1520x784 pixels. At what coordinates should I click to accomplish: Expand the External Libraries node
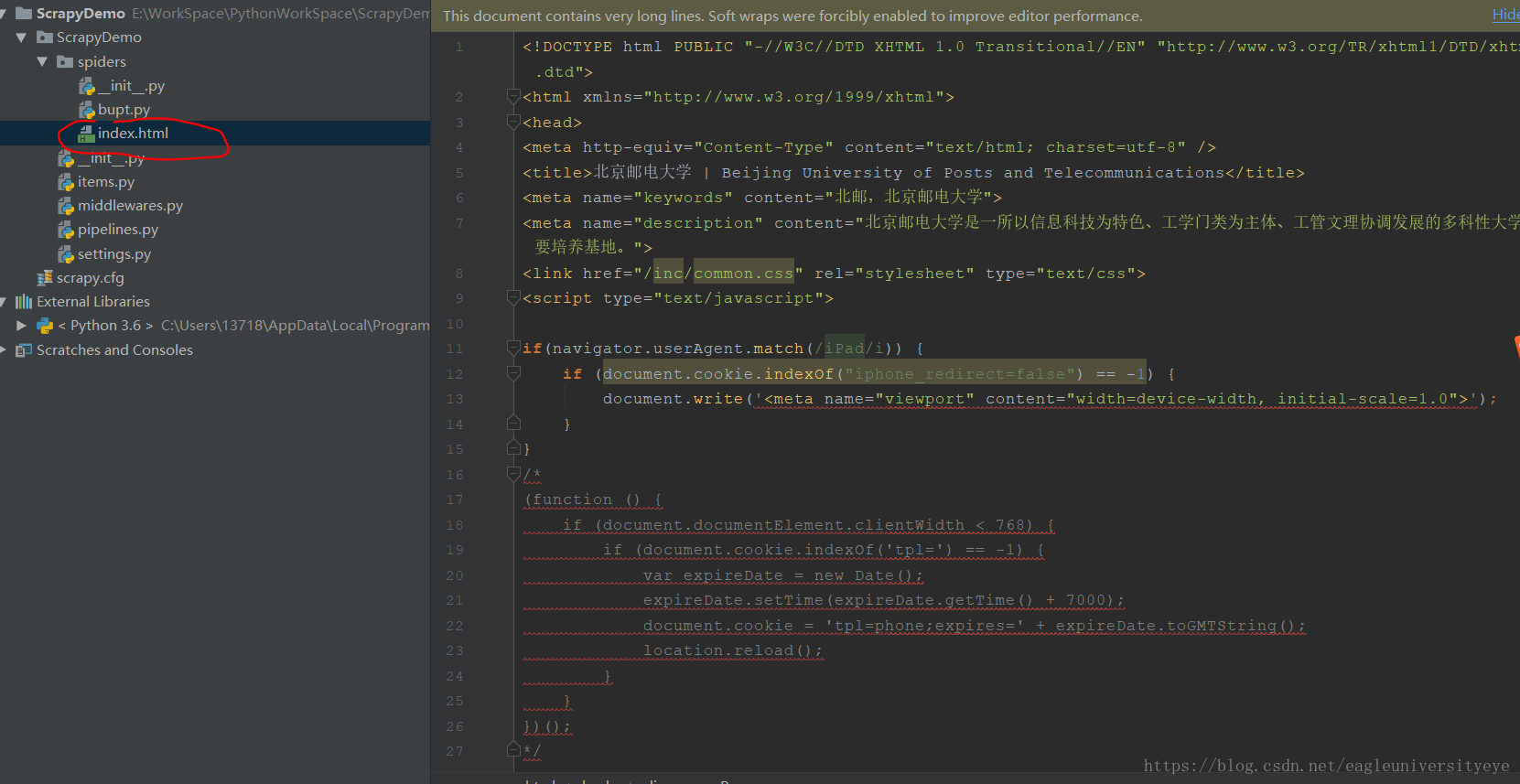click(x=3, y=302)
